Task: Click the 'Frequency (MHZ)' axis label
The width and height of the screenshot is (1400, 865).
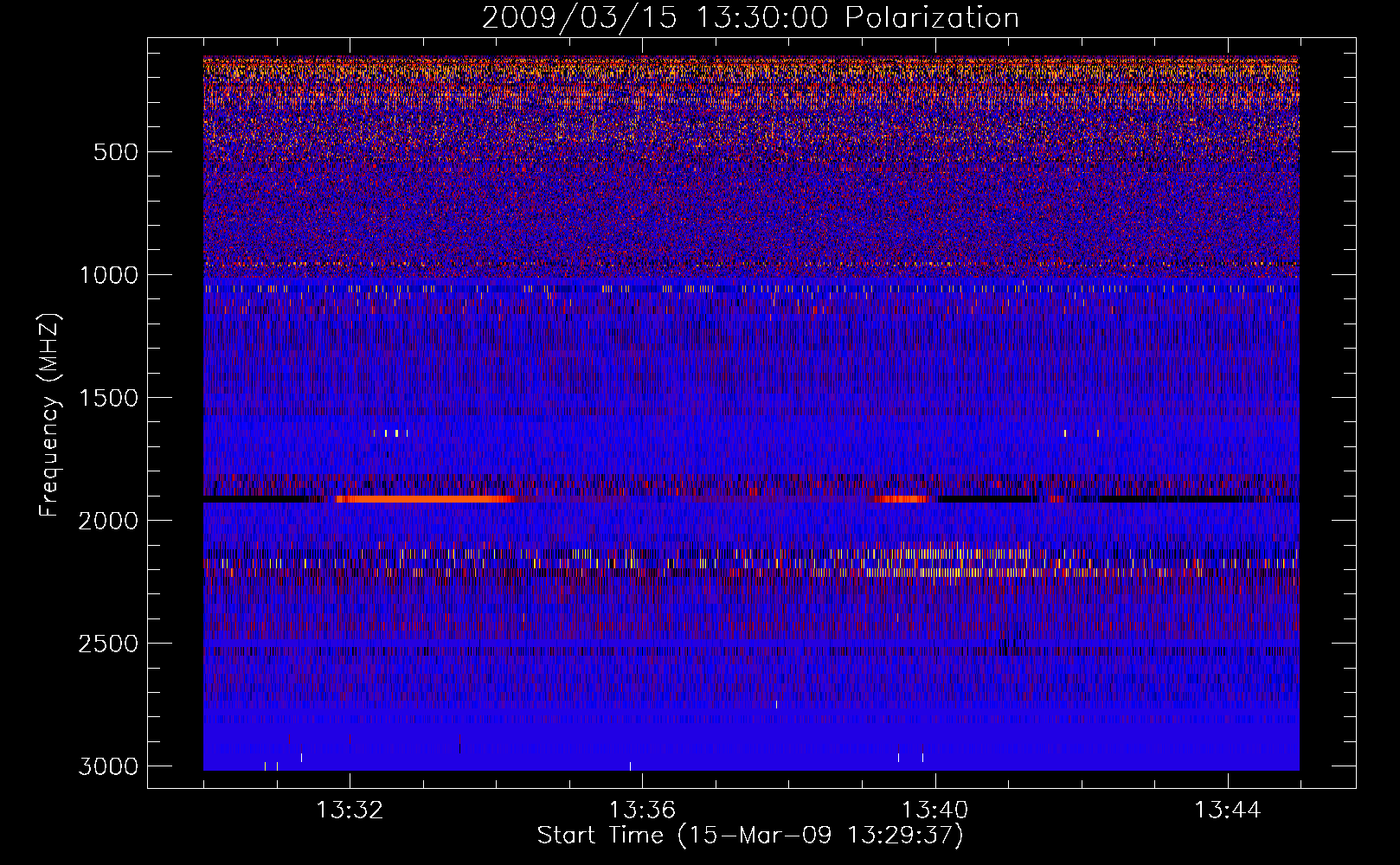Action: point(48,415)
